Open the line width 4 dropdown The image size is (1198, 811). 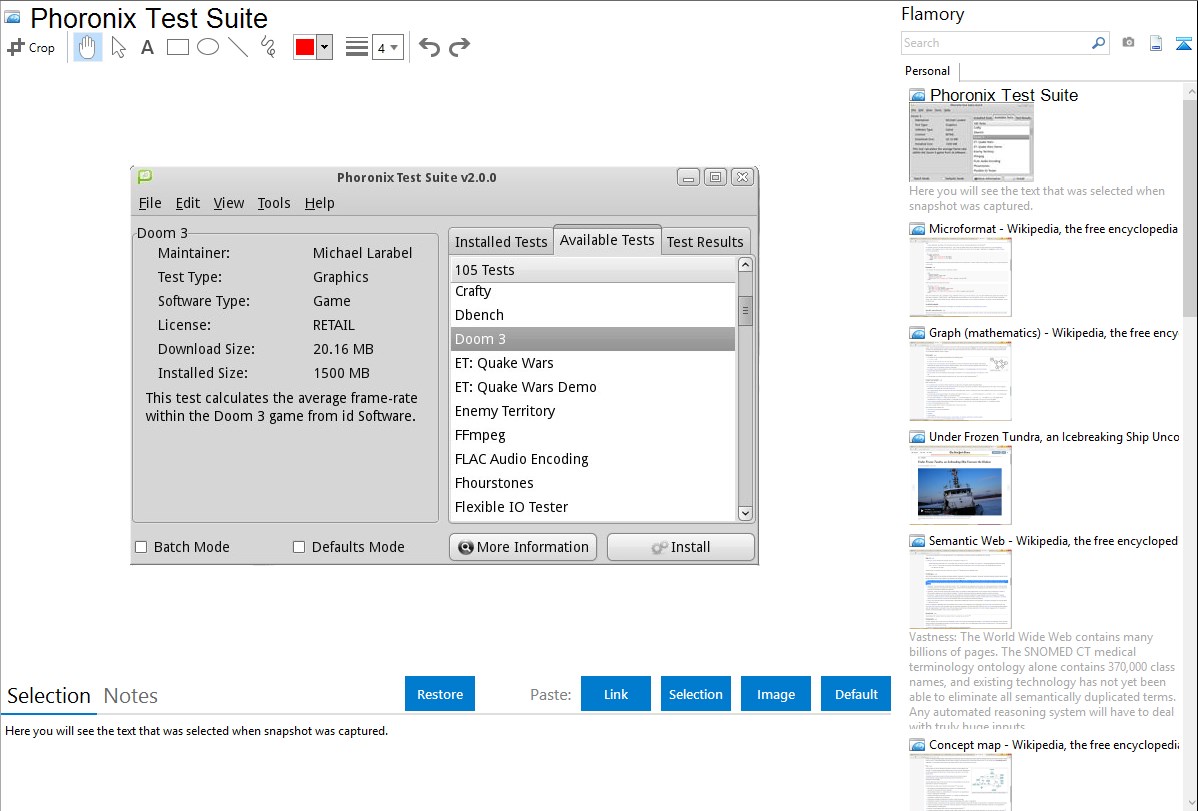388,47
